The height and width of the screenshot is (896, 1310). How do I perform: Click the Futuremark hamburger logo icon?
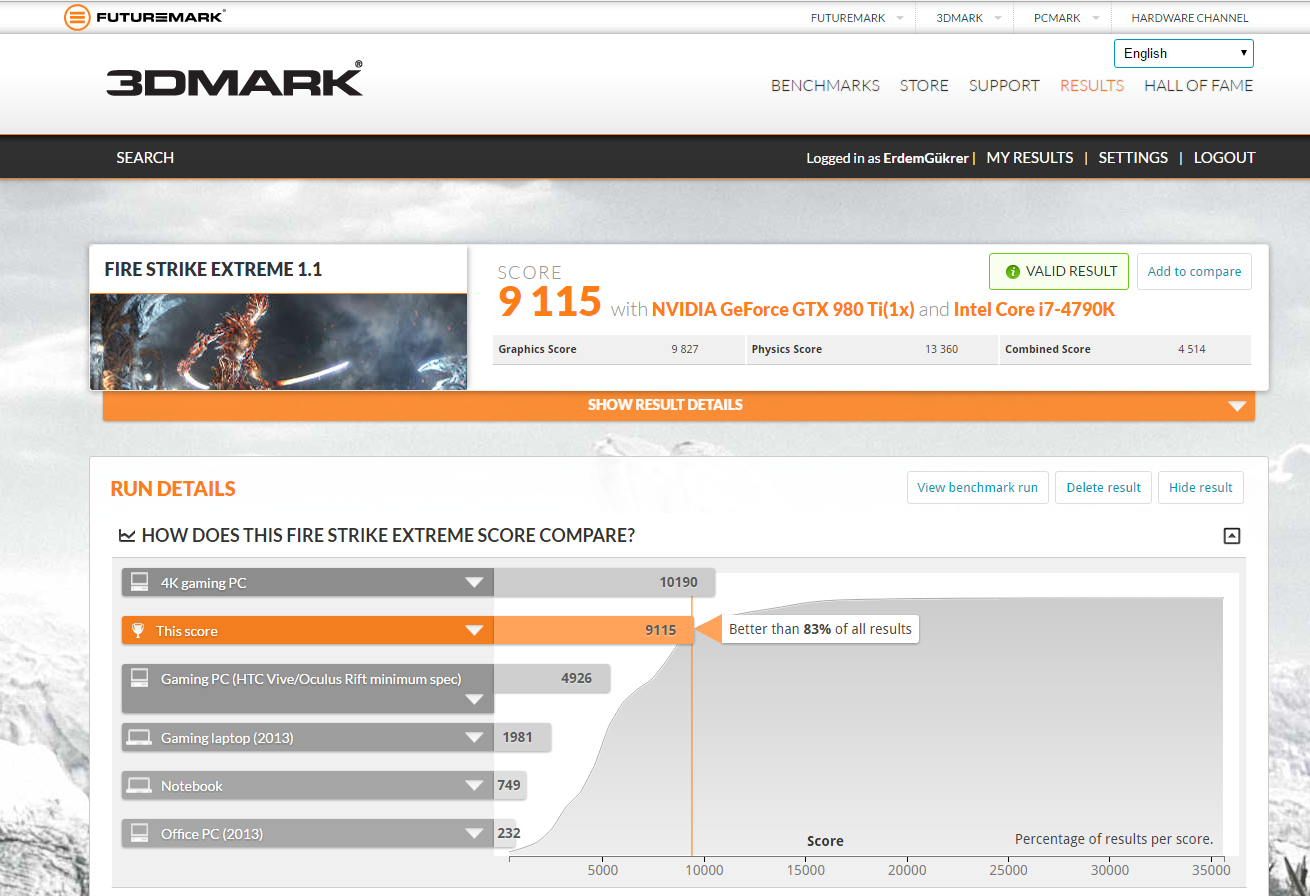(x=78, y=17)
